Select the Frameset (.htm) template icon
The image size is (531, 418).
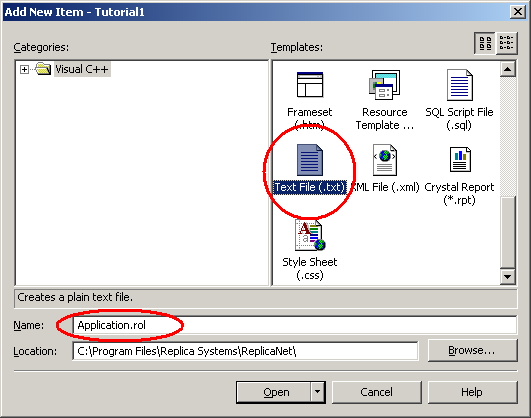(310, 85)
